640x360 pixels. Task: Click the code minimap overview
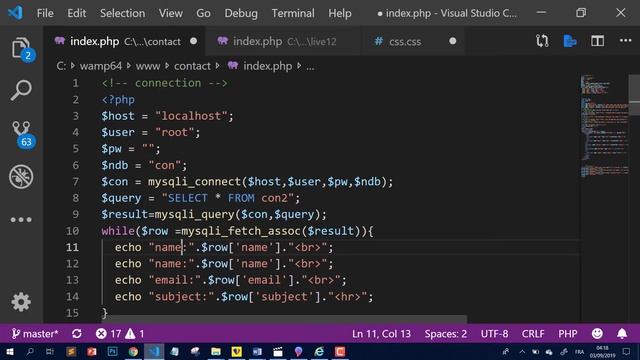click(x=604, y=126)
